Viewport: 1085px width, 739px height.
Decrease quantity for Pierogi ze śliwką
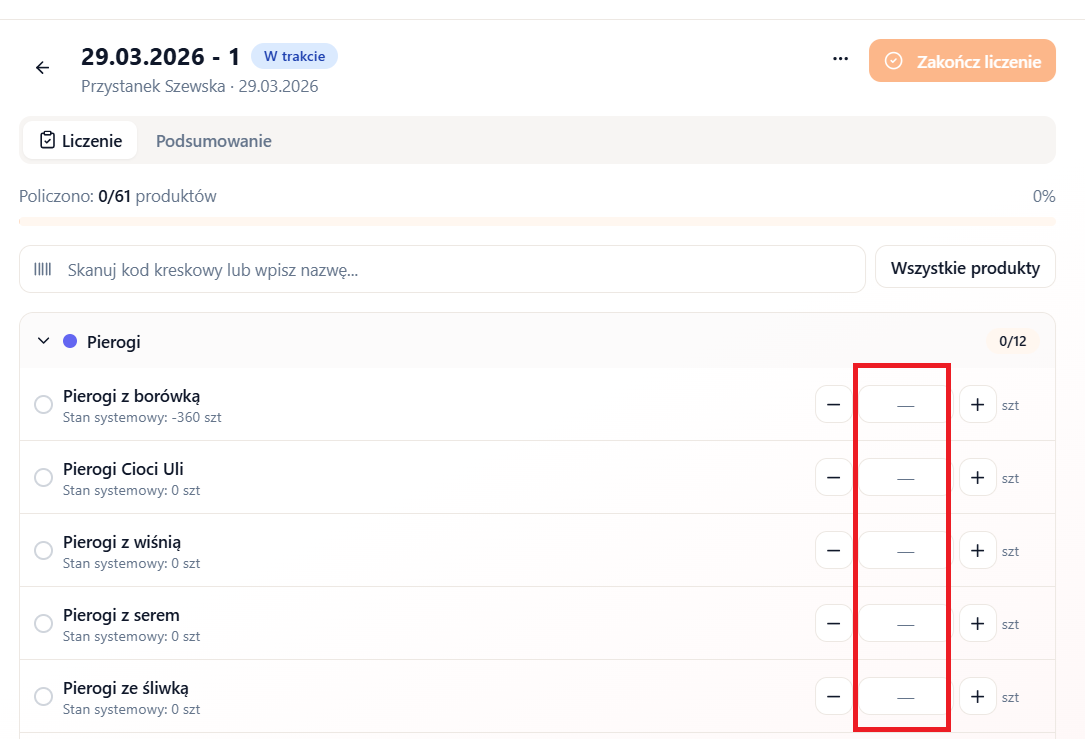coord(834,697)
